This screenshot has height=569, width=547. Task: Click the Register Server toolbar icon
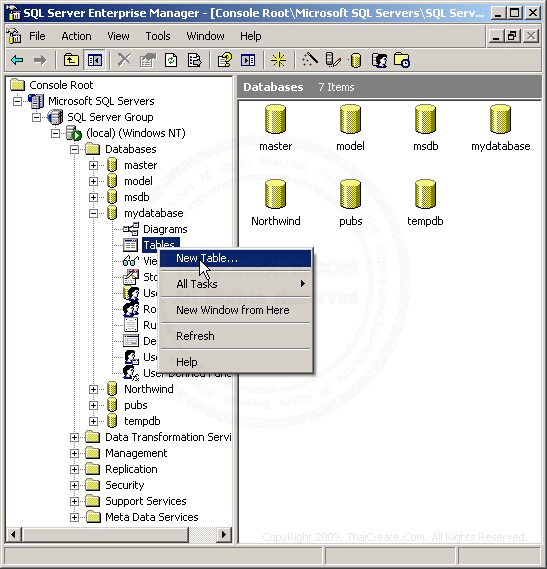tap(333, 60)
